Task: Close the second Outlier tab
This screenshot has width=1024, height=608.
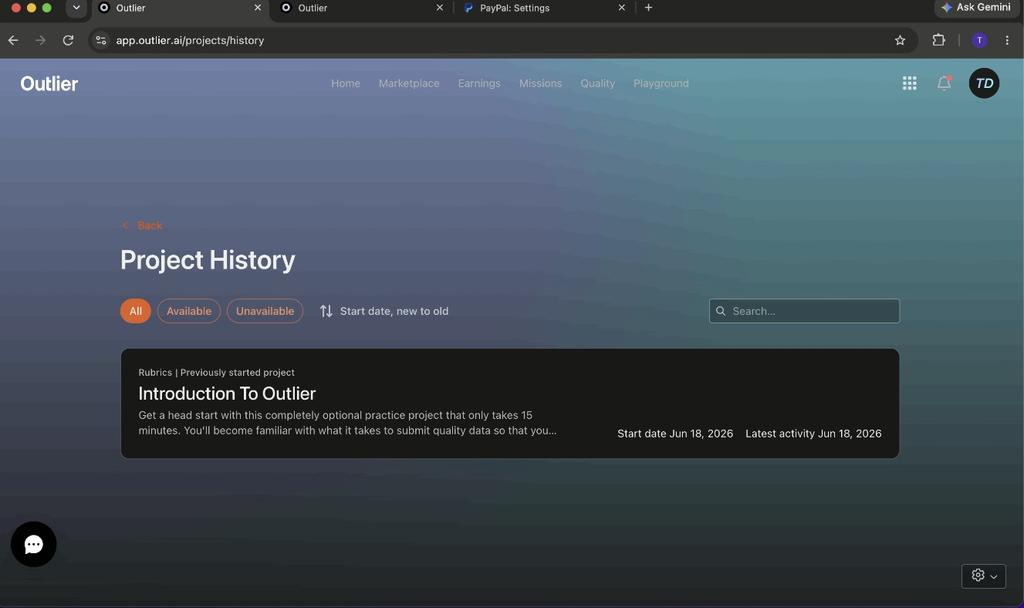Action: (x=440, y=8)
